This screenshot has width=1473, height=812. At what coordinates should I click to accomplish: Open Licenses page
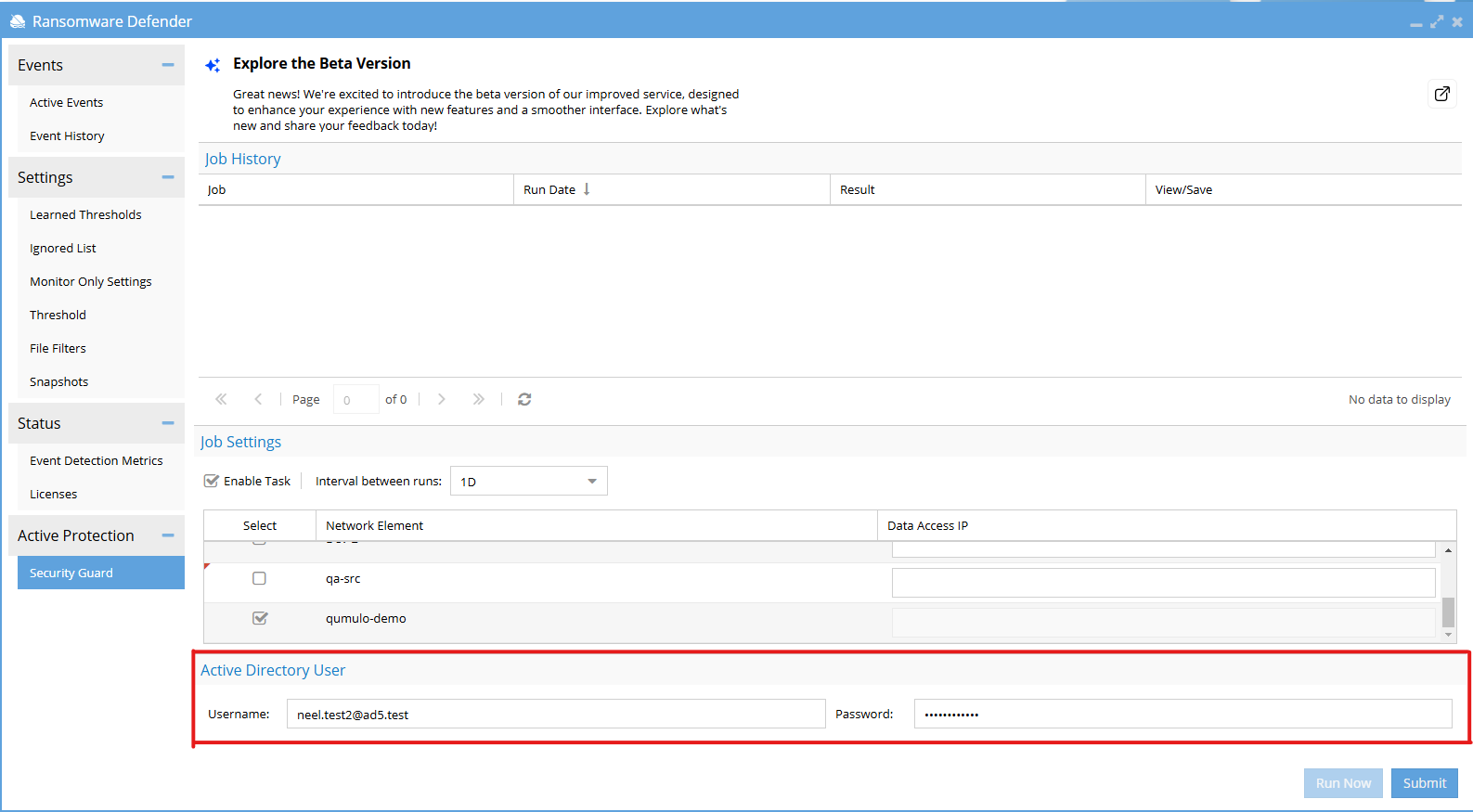pyautogui.click(x=101, y=494)
